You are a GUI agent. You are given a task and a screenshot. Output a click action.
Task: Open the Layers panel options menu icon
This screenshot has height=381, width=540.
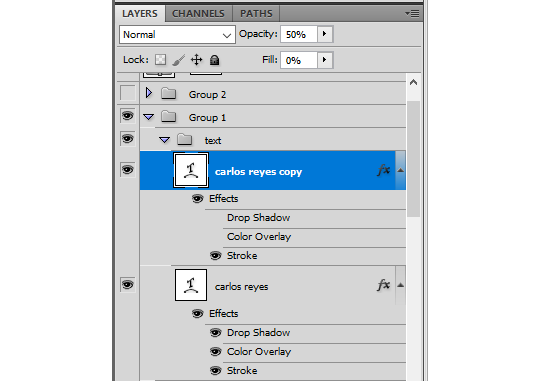pos(412,13)
